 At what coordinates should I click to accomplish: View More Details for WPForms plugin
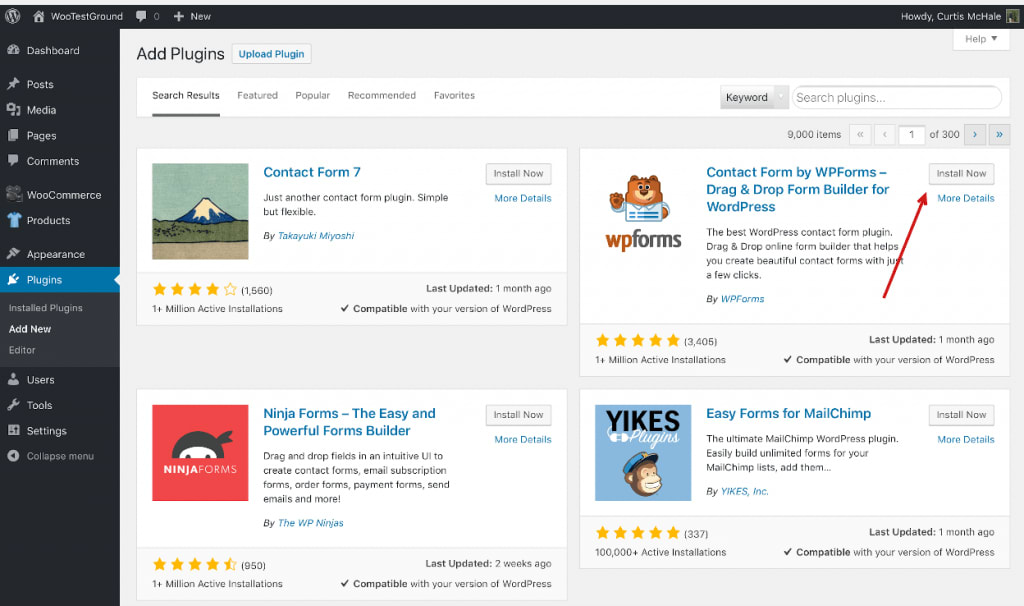[x=966, y=198]
